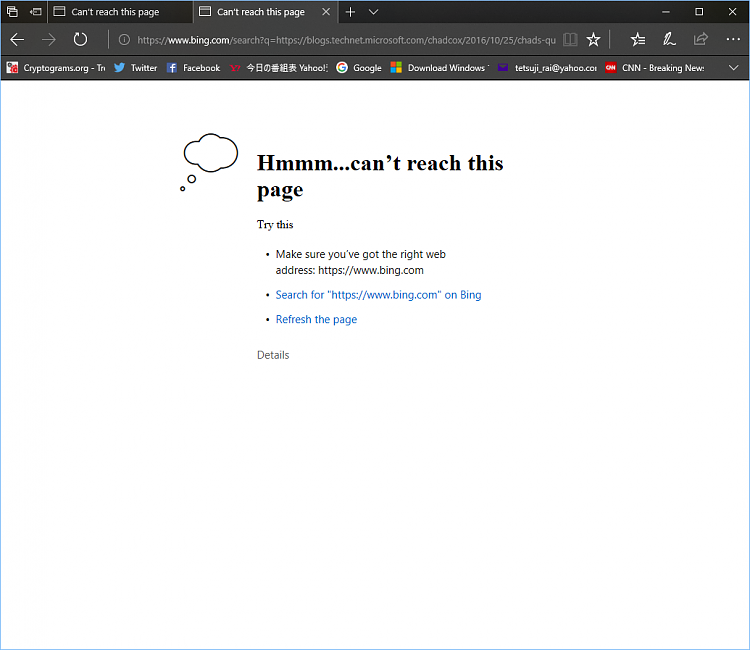Click the address bar URL
This screenshot has width=750, height=650.
(x=346, y=40)
